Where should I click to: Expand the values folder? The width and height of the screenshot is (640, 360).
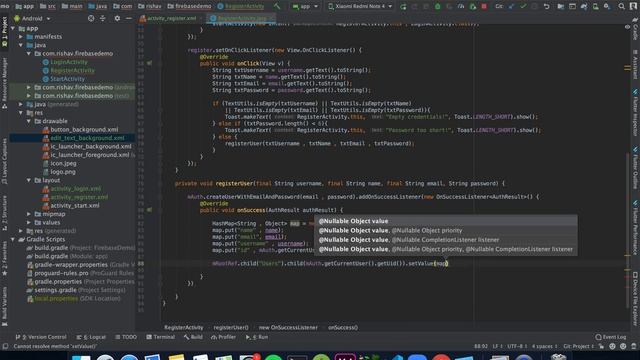(29, 222)
